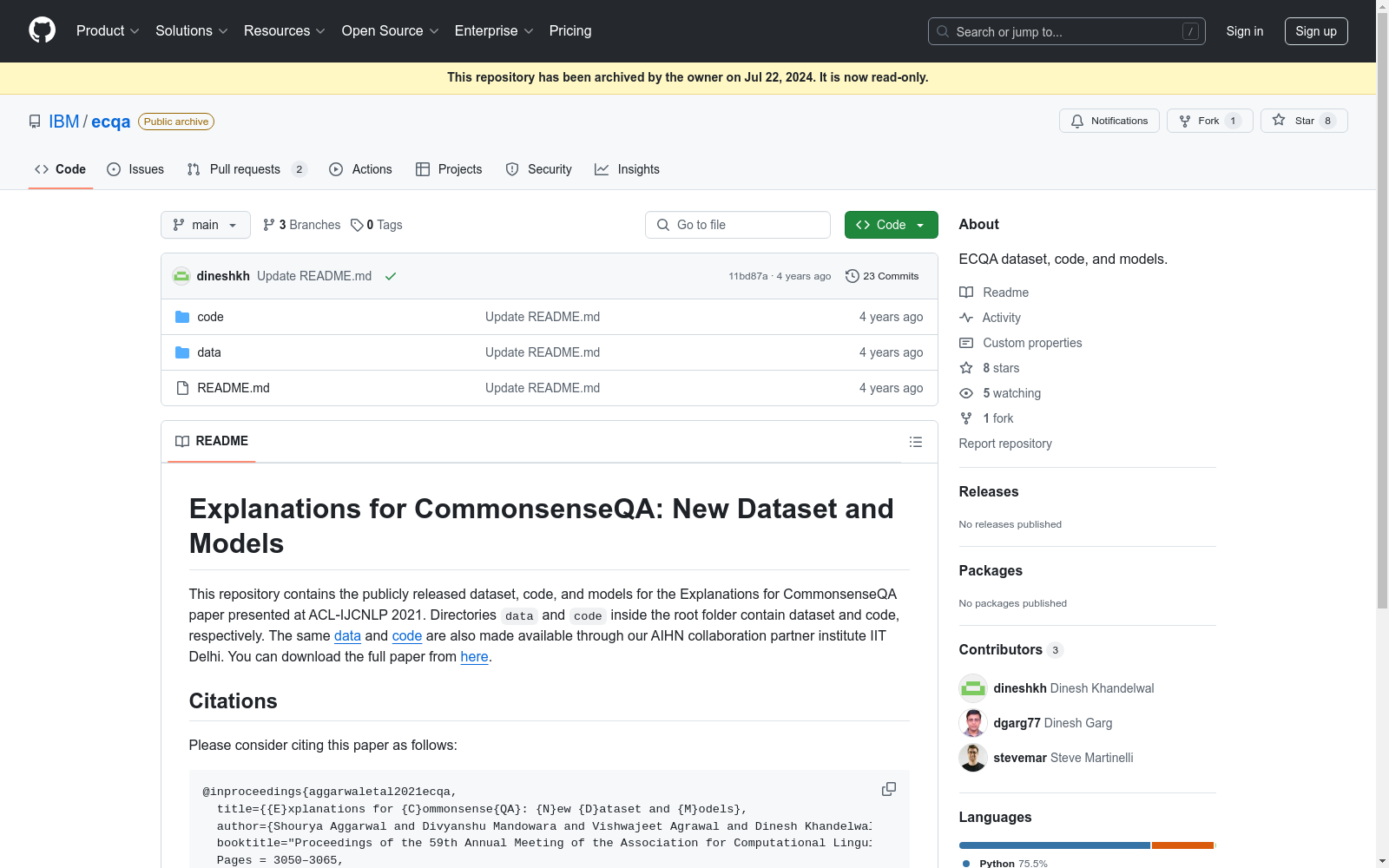Click the orange language bar segment

(1182, 845)
